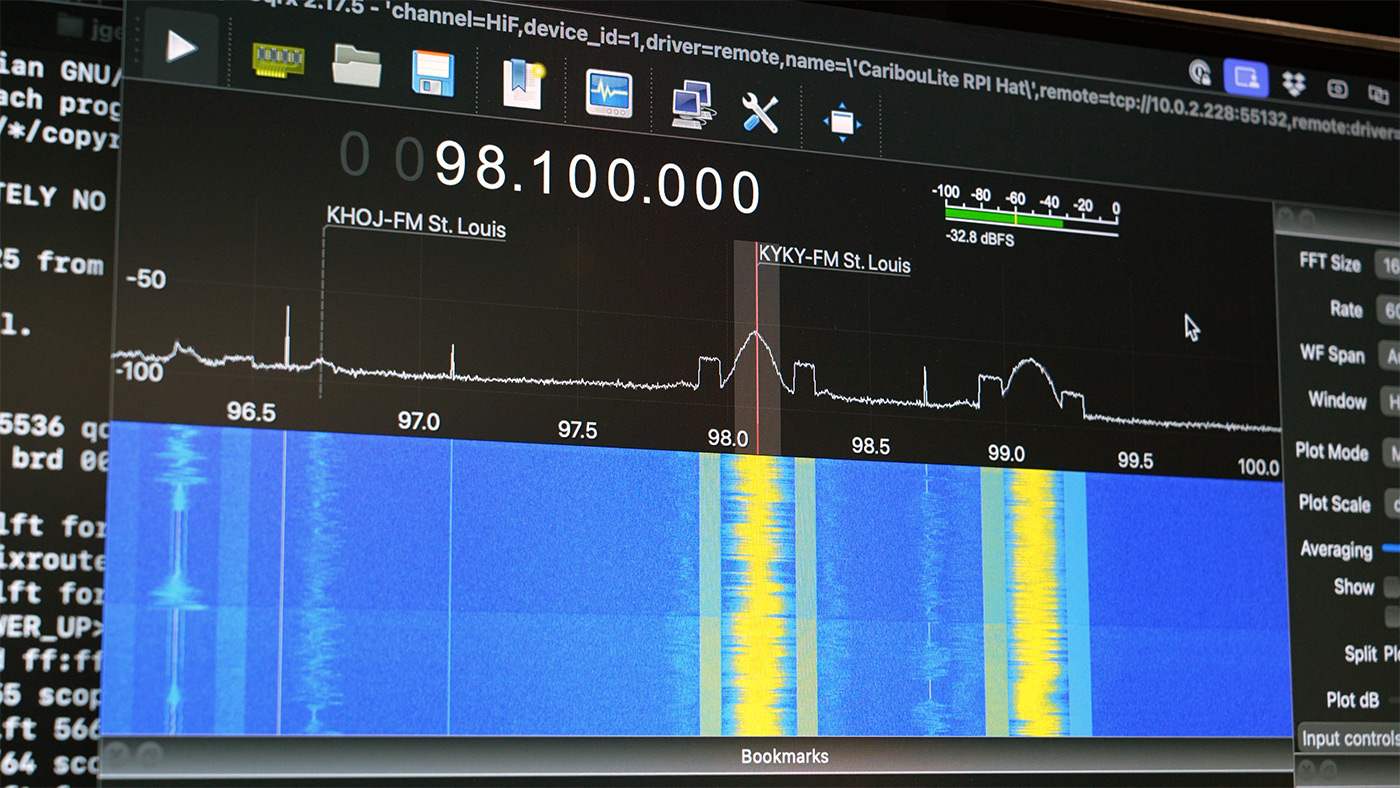
Task: Adjust the Averaging slider
Action: (1391, 548)
